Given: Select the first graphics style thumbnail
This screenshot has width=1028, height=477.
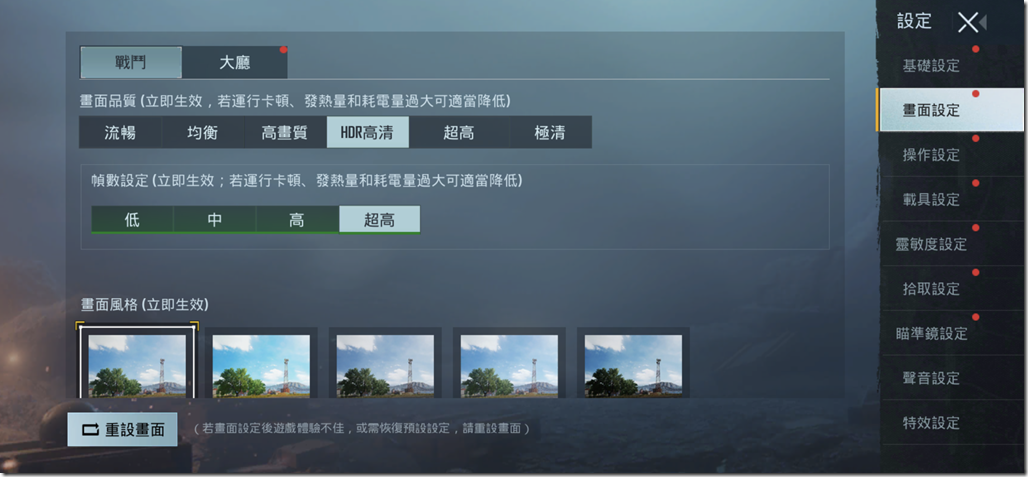Looking at the screenshot, I should (x=137, y=364).
